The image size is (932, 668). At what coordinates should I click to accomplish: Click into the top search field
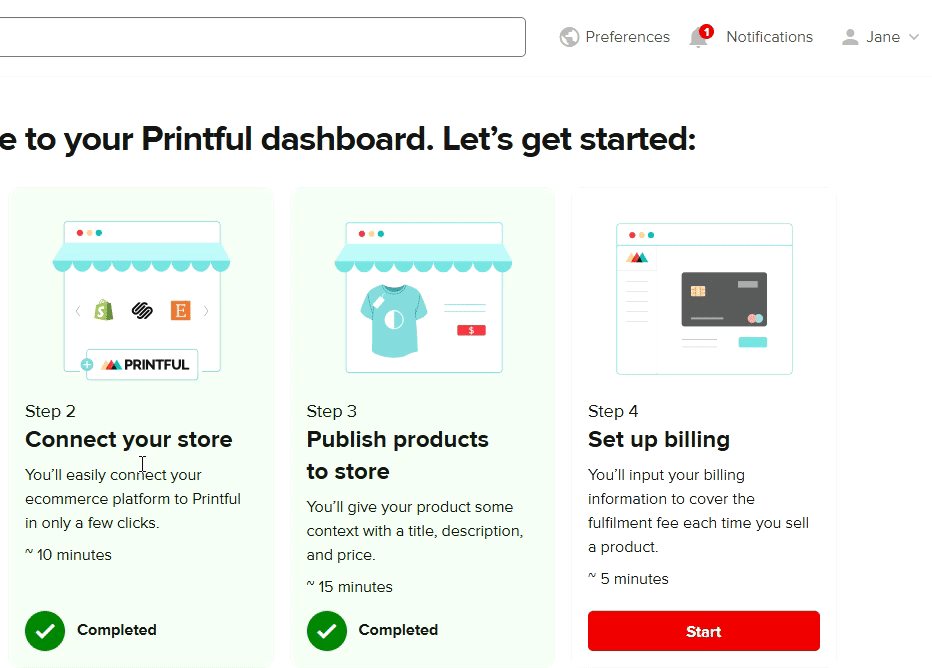tap(260, 37)
